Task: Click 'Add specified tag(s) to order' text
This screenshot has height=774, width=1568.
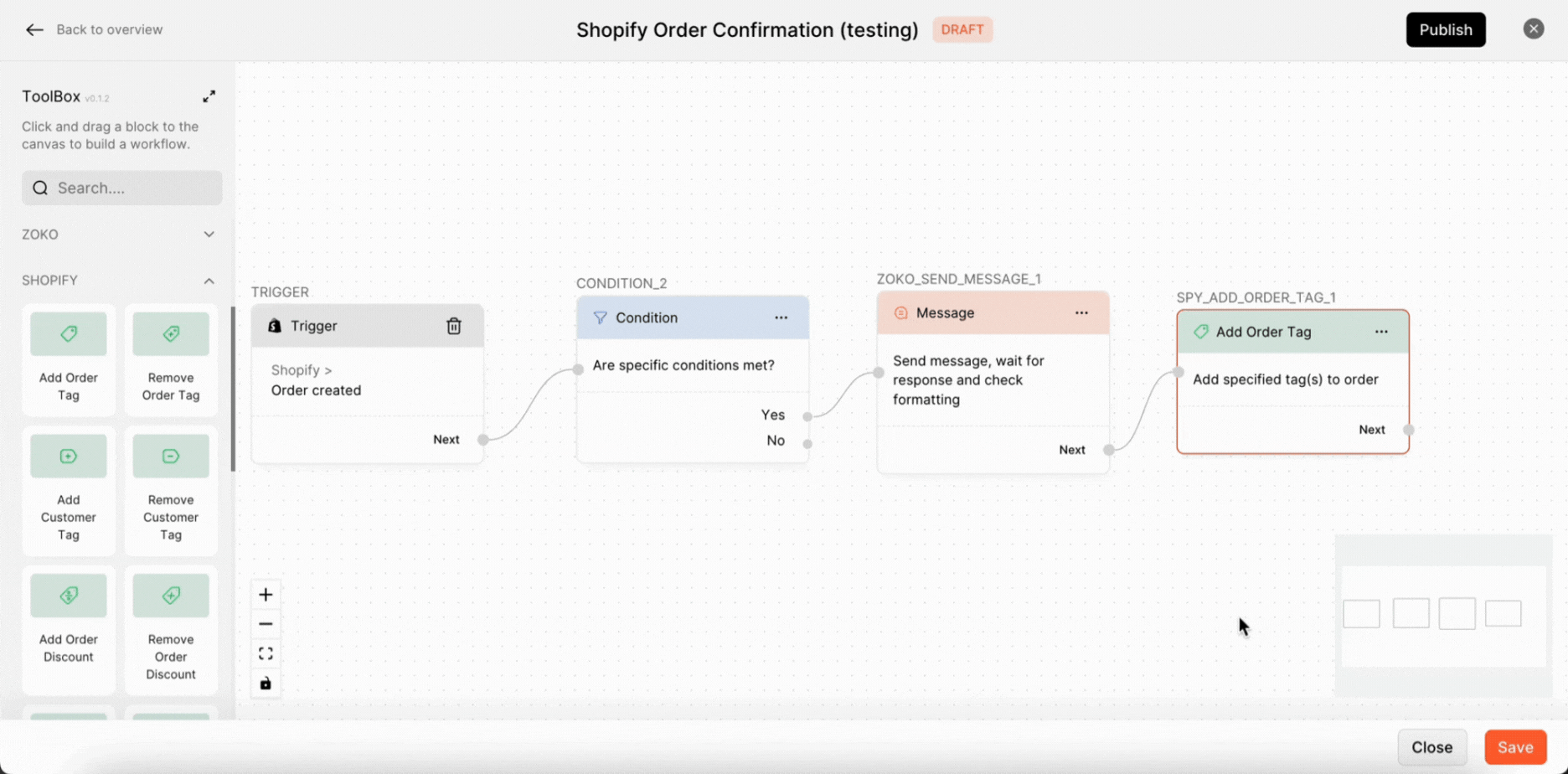Action: pos(1285,379)
